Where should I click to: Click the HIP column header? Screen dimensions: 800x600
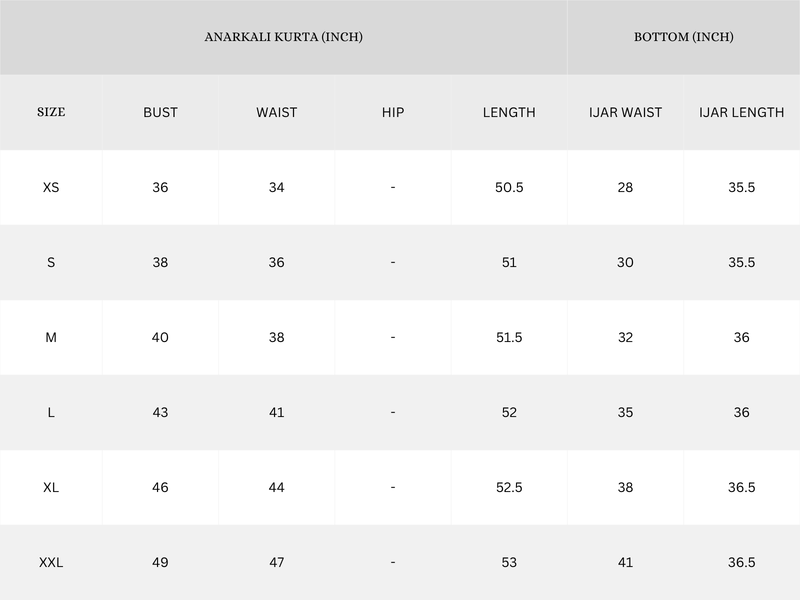coord(393,112)
